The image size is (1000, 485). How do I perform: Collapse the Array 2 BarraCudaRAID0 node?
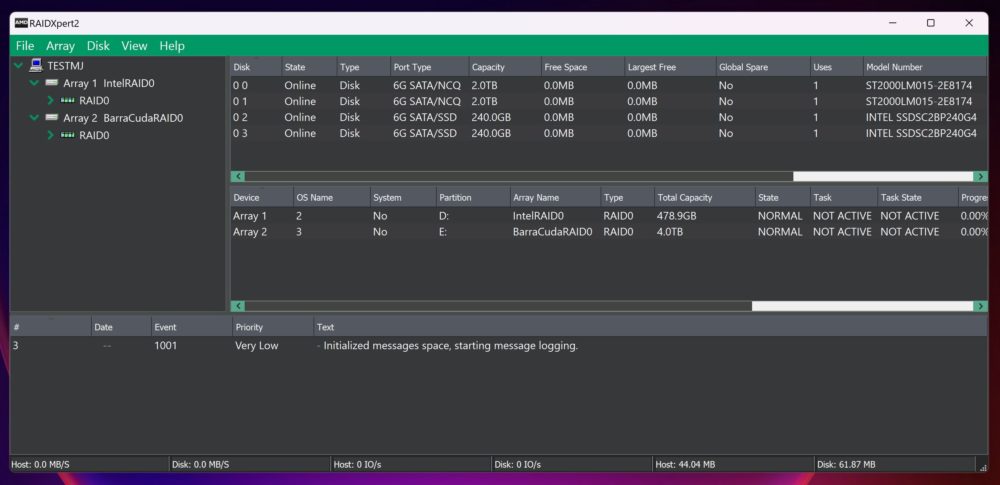[x=34, y=117]
